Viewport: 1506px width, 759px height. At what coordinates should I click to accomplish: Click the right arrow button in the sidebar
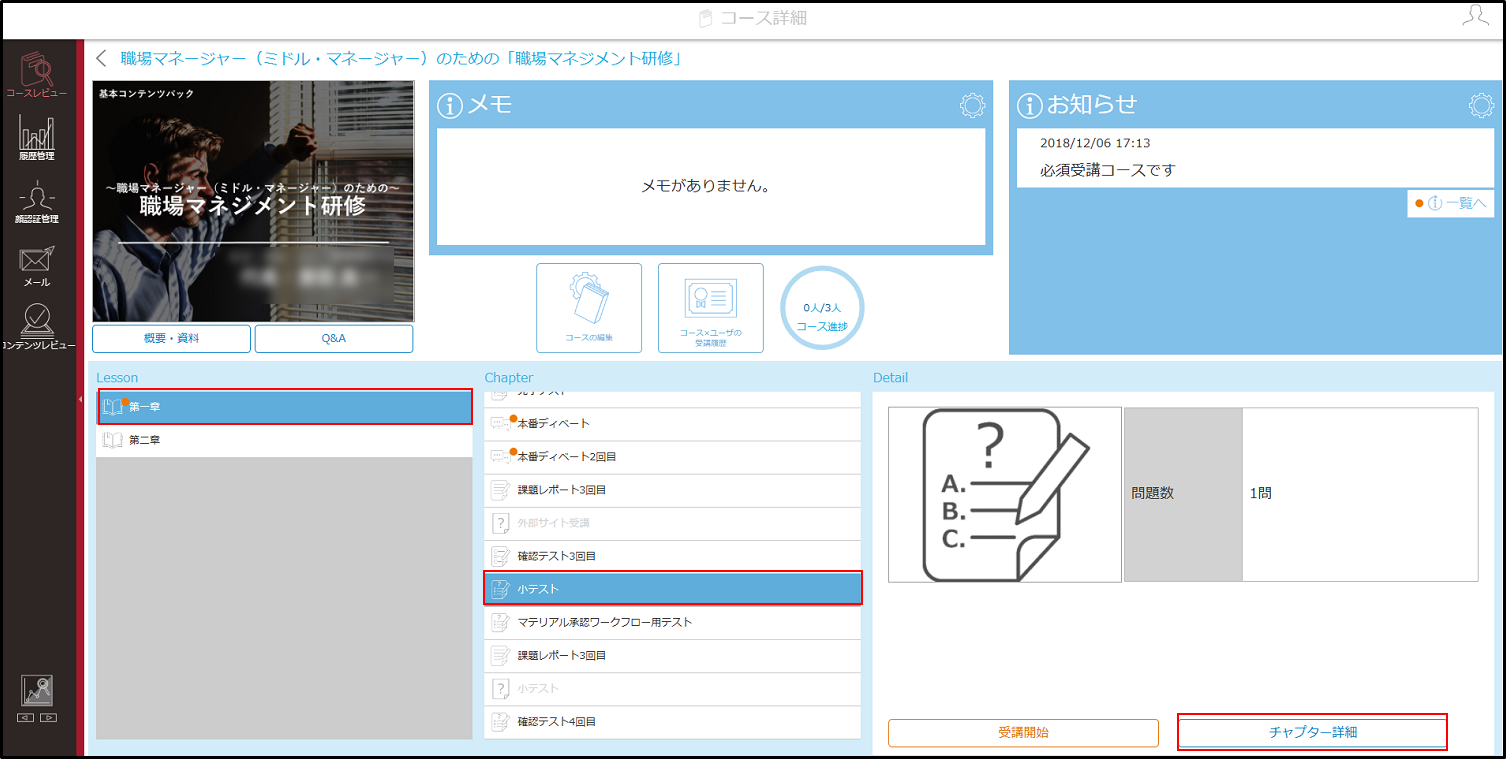pyautogui.click(x=48, y=718)
